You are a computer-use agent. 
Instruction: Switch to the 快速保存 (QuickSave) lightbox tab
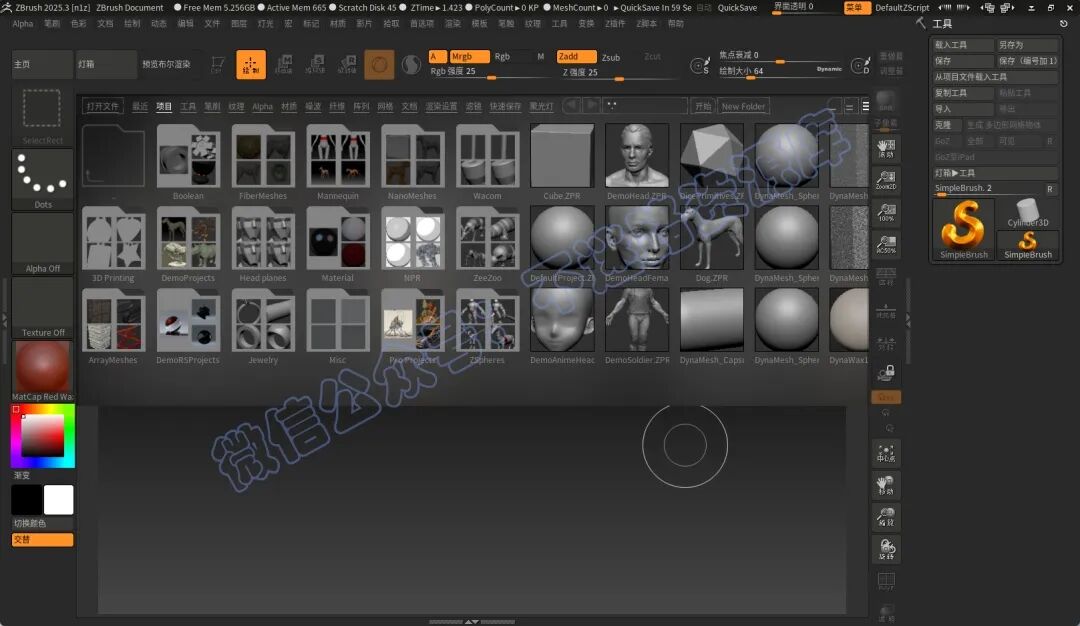[x=505, y=106]
